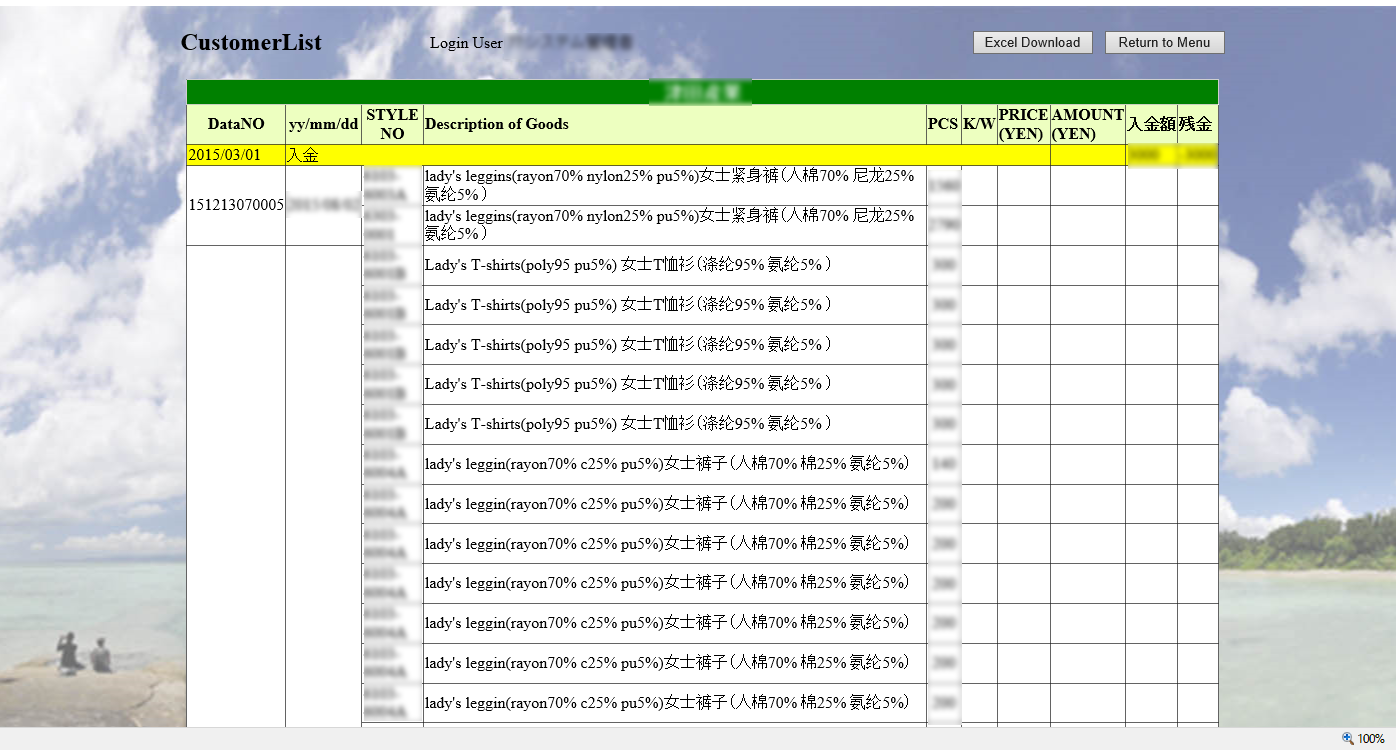
Task: Select the PCS column header
Action: point(942,124)
